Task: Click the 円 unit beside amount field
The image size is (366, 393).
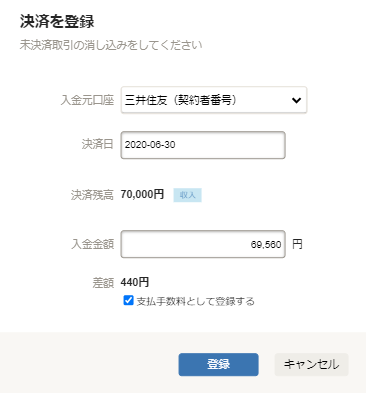Action: click(297, 244)
